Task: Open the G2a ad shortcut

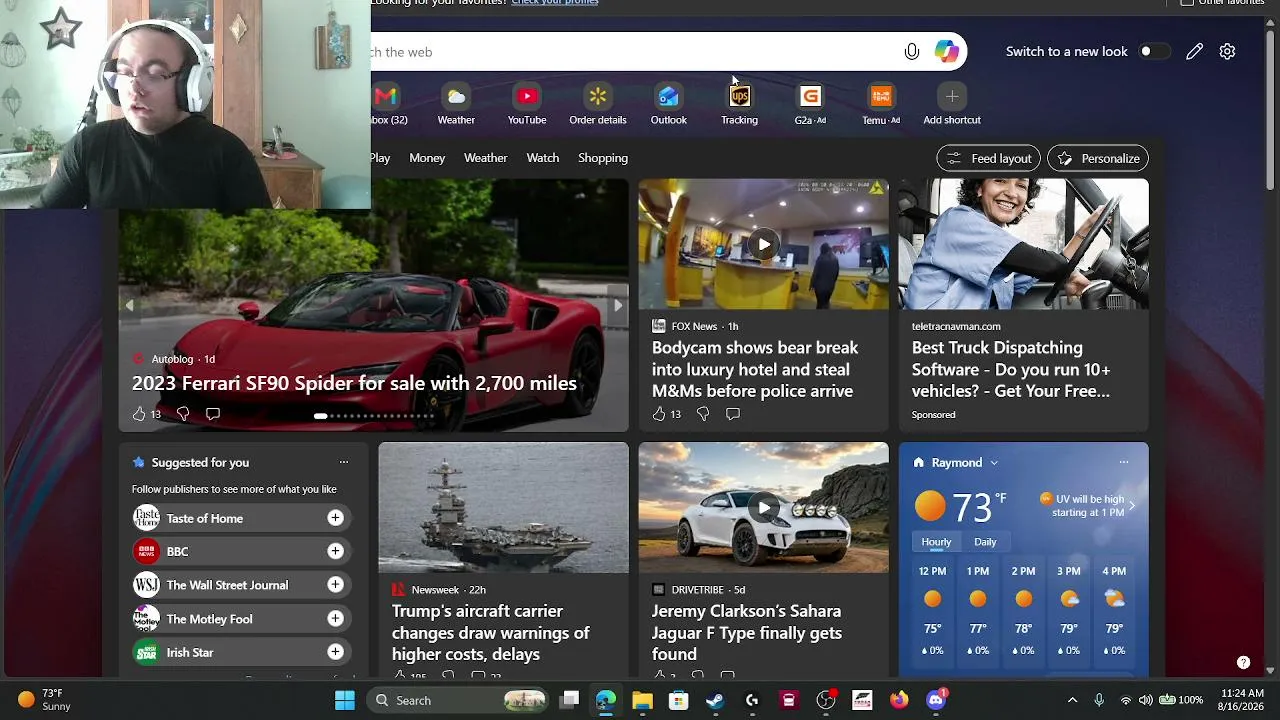Action: point(810,105)
